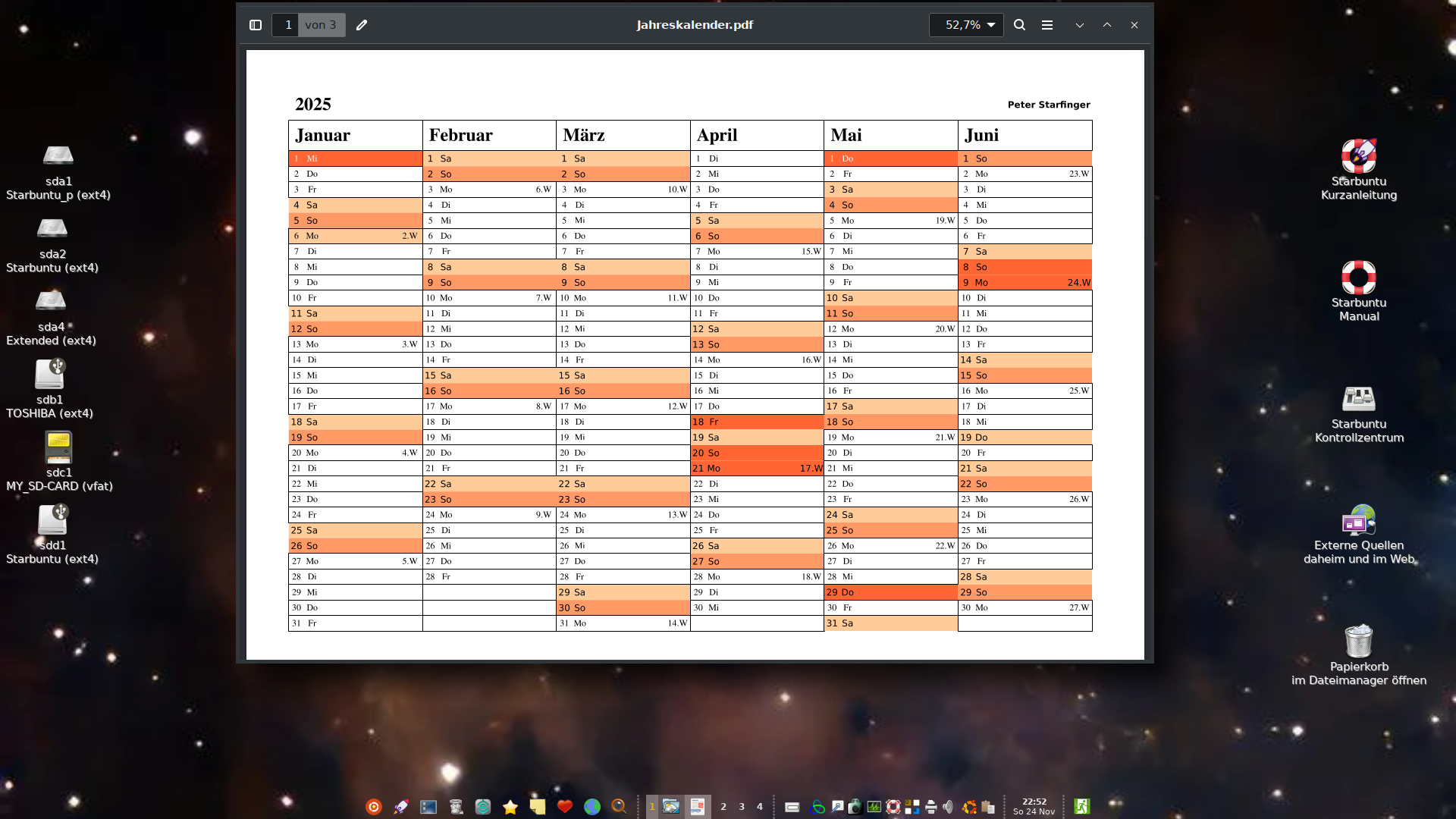Click the 19 Do cell in Juni
This screenshot has height=819, width=1456.
pyautogui.click(x=1025, y=438)
